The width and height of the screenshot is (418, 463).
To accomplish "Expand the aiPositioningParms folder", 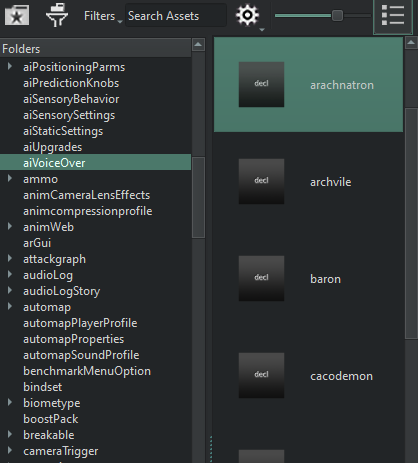I will 10,67.
